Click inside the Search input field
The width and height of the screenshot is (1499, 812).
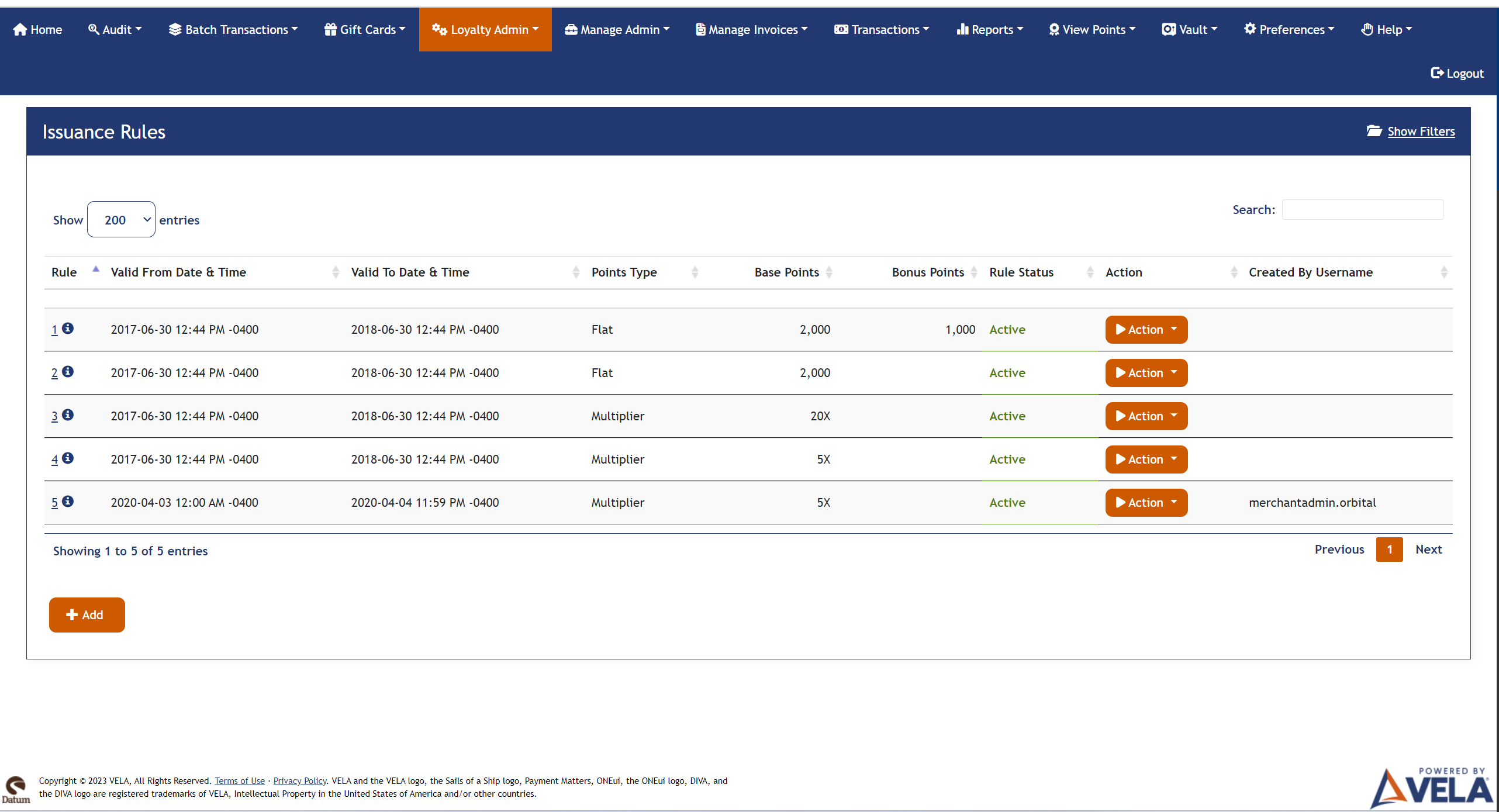pyautogui.click(x=1362, y=209)
